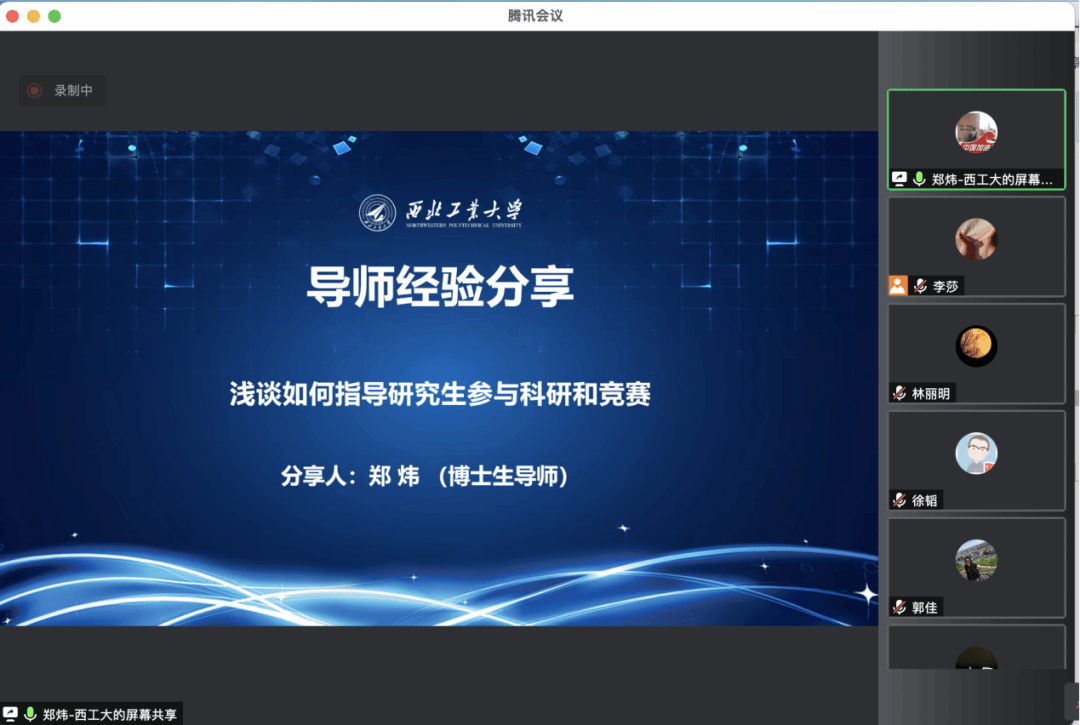The height and width of the screenshot is (725, 1080).
Task: Click the muted microphone icon beside 郭佳
Action: click(x=900, y=607)
